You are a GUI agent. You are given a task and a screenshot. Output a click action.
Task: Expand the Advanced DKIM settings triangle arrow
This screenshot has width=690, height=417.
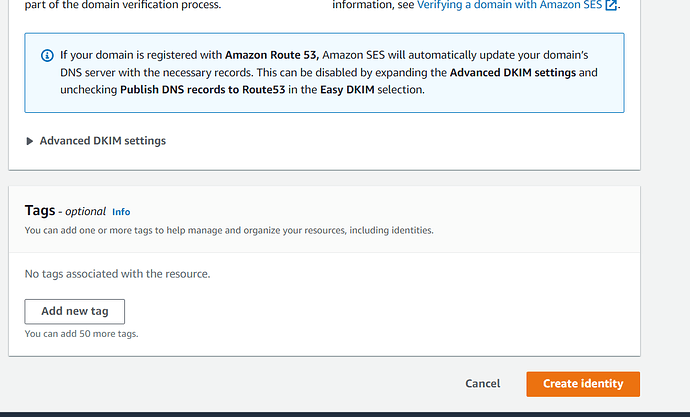click(x=29, y=141)
